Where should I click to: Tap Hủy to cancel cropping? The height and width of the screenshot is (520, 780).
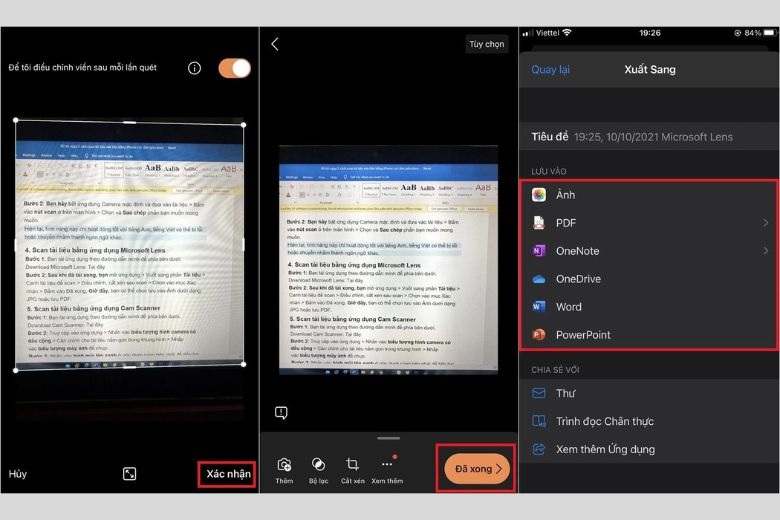click(18, 474)
